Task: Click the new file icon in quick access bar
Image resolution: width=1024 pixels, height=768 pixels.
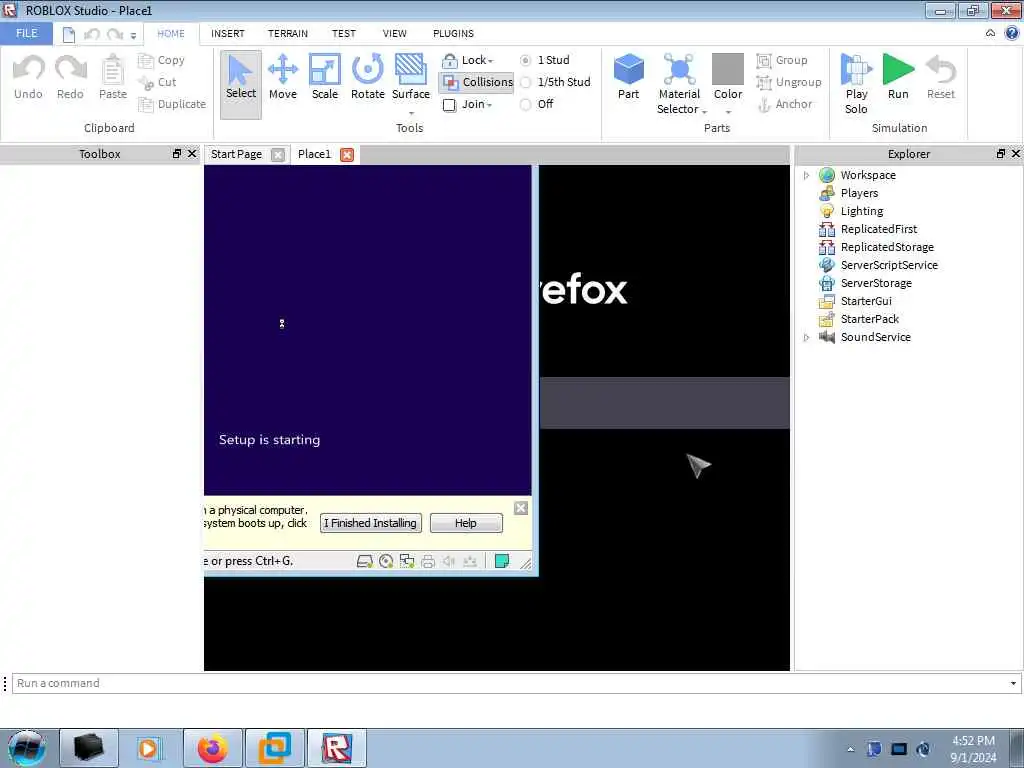Action: pos(69,35)
